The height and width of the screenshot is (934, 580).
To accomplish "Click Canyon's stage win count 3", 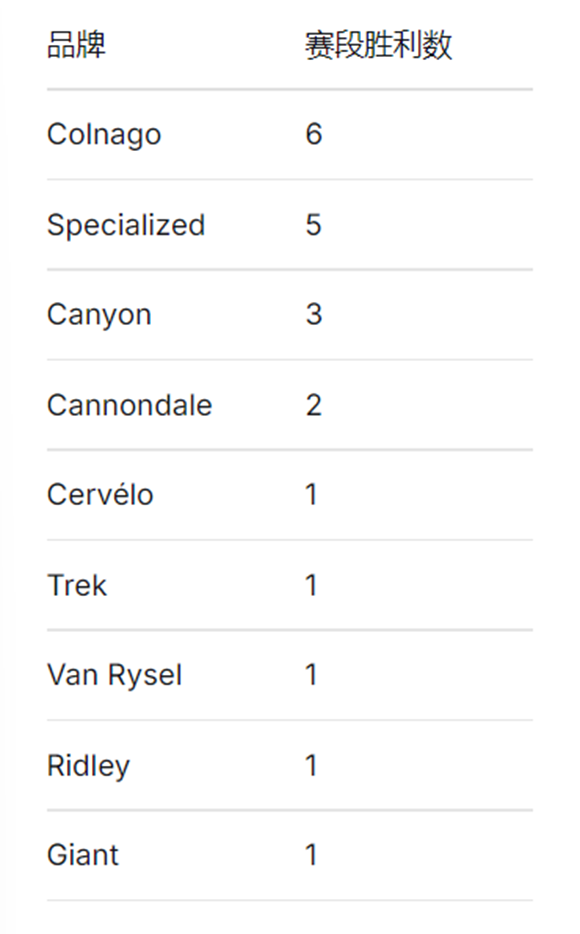I will (314, 315).
